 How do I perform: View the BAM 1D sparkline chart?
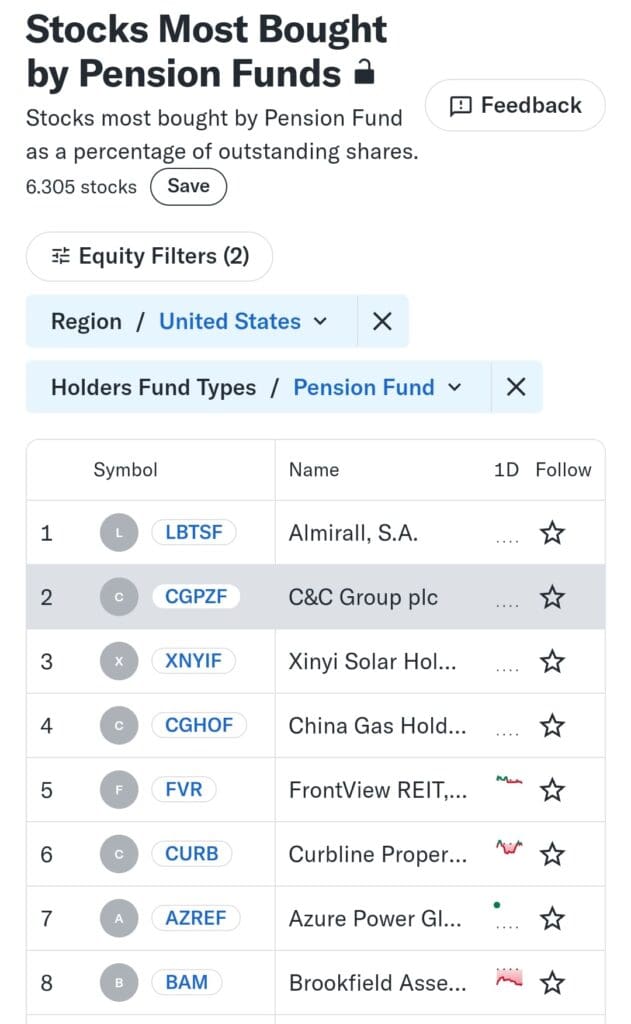click(x=509, y=977)
